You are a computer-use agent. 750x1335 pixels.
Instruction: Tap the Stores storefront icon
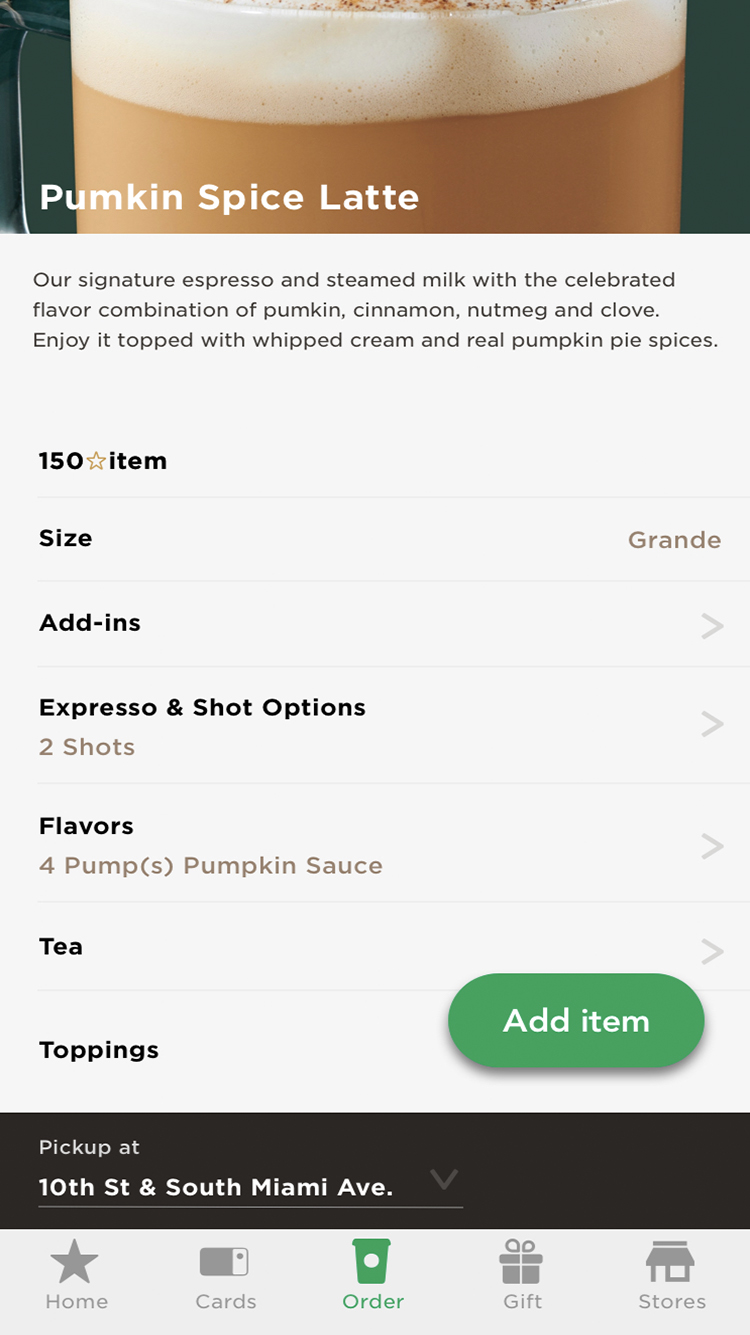click(x=670, y=1262)
